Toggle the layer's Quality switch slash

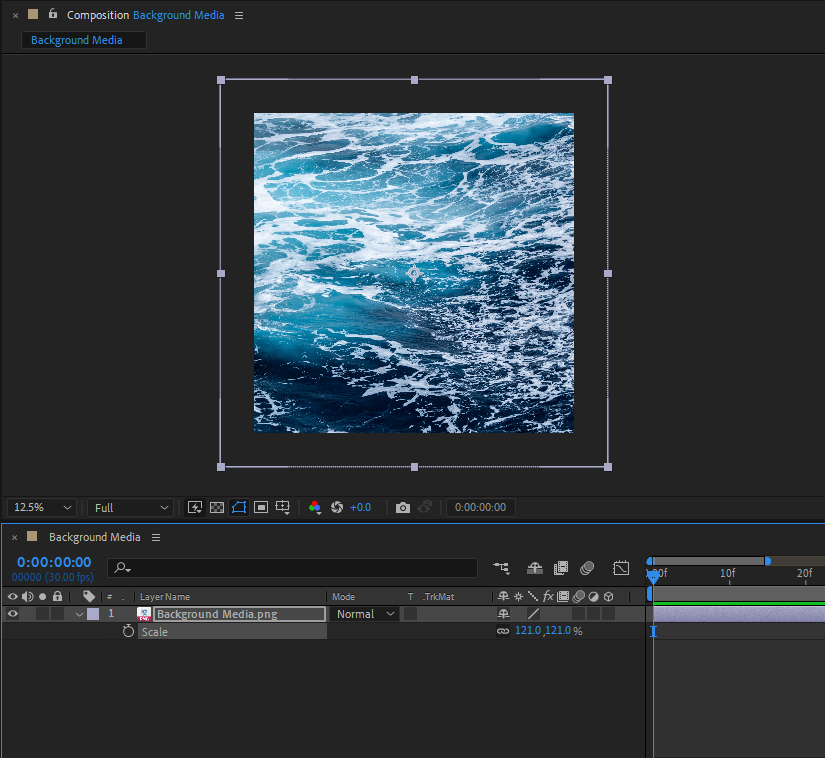533,613
